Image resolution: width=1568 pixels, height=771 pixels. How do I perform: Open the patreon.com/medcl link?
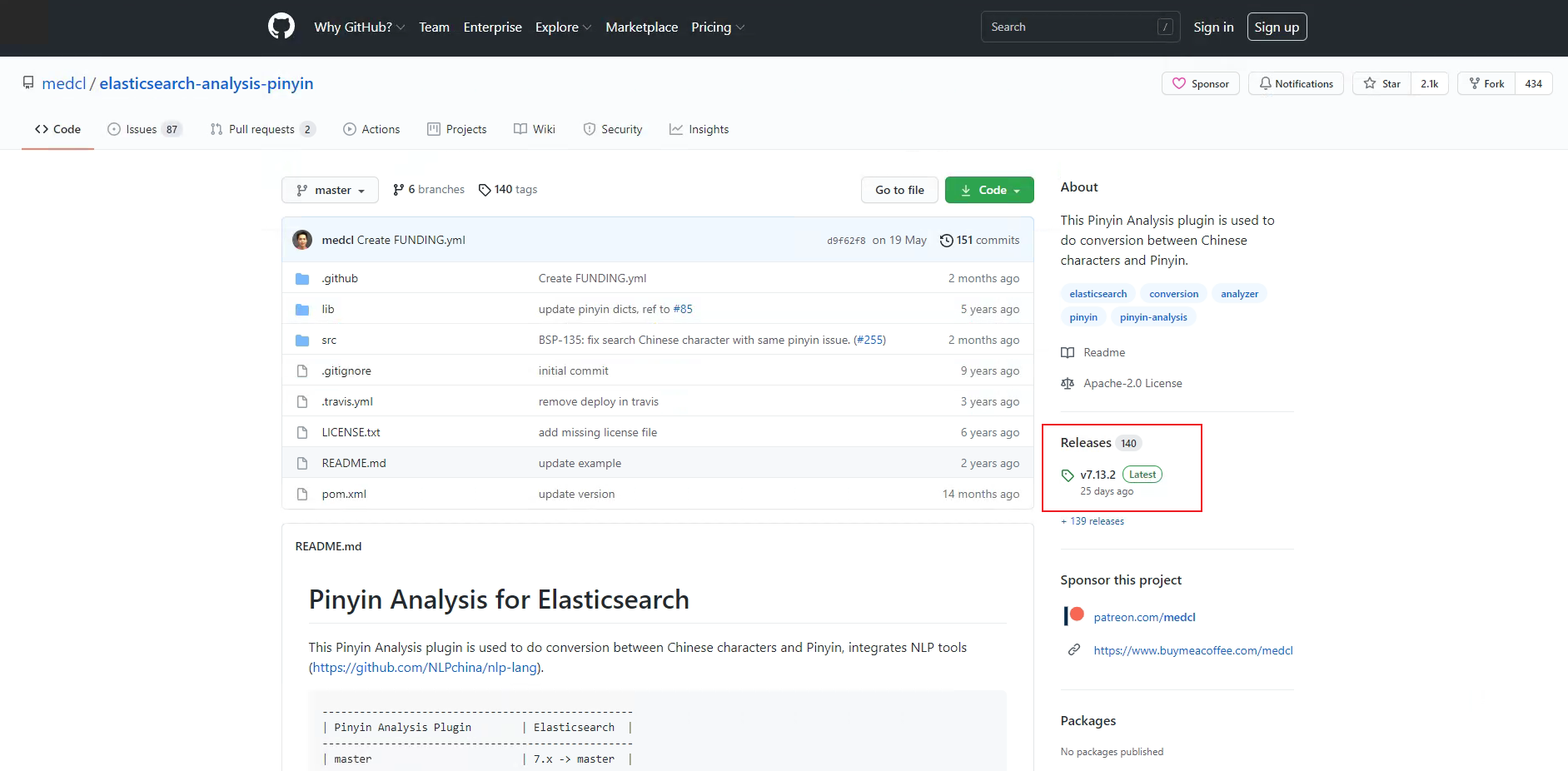(x=1144, y=617)
